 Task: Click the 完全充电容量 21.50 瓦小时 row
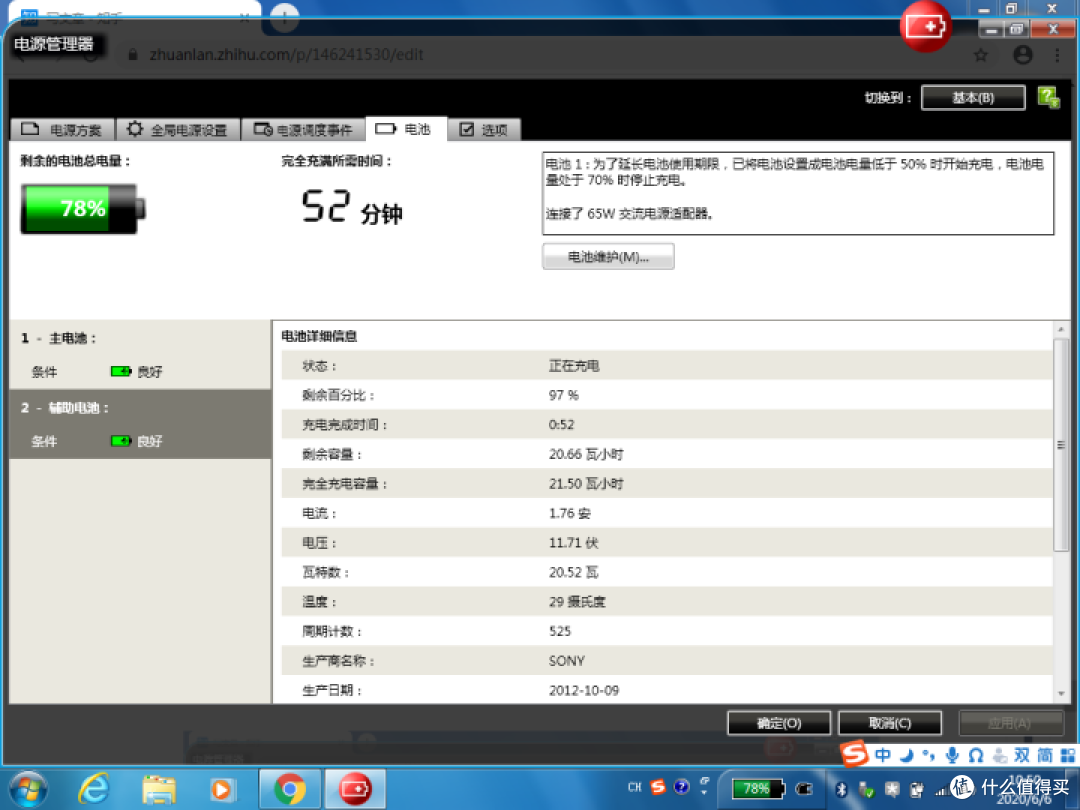(x=666, y=484)
